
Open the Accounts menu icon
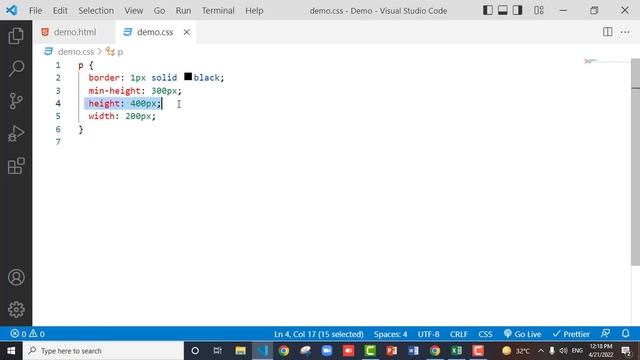tap(16, 278)
